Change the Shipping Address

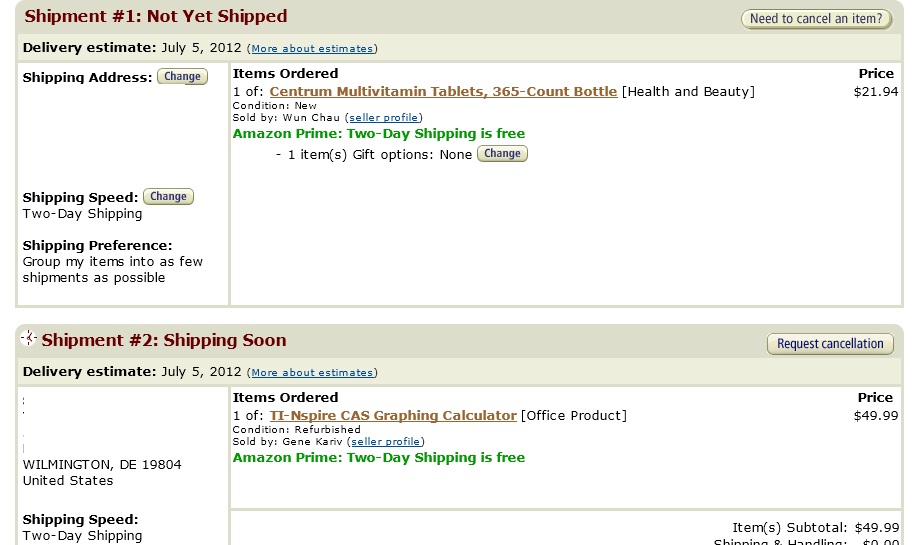(182, 77)
